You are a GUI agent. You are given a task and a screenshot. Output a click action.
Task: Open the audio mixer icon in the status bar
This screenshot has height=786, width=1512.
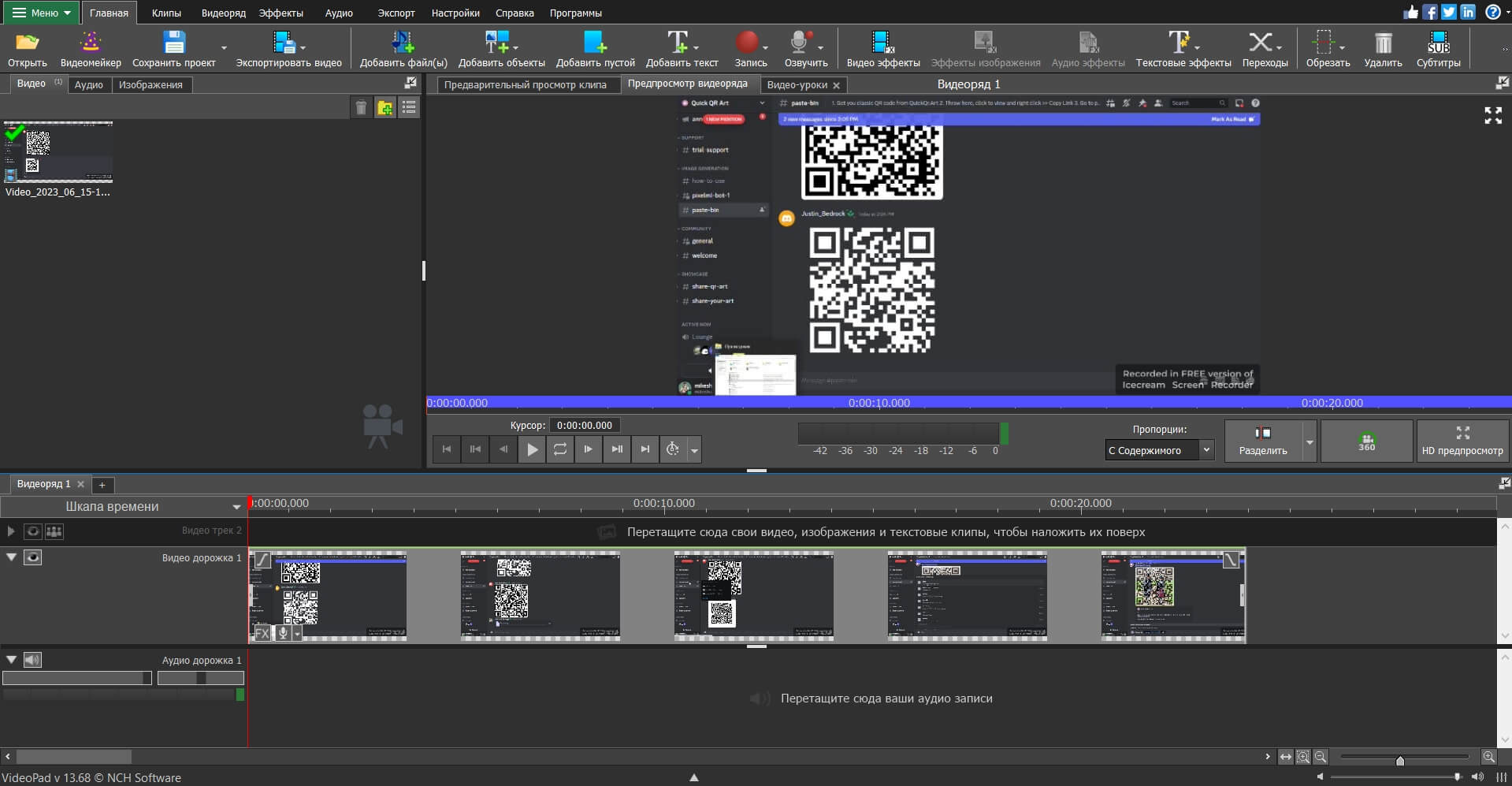coord(1501,777)
